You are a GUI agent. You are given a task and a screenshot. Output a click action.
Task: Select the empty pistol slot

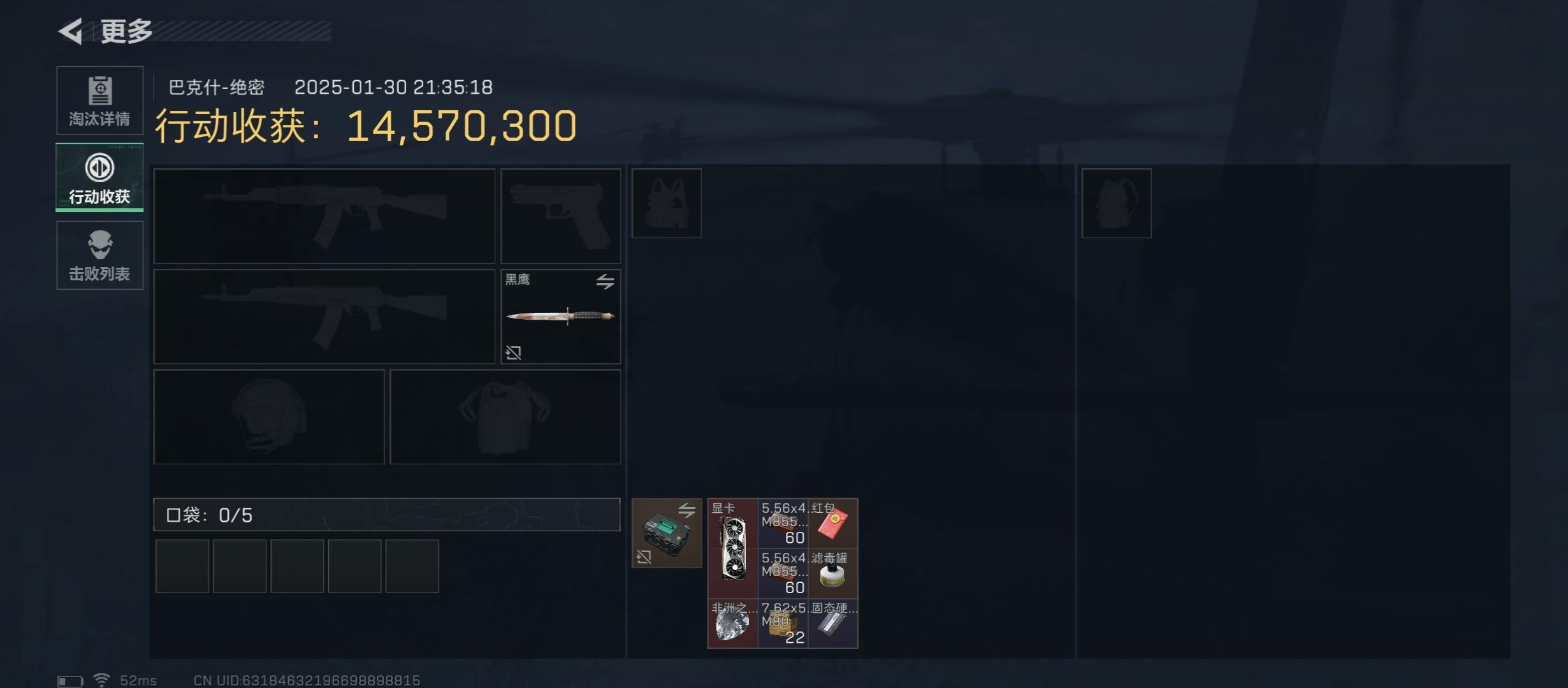[561, 216]
